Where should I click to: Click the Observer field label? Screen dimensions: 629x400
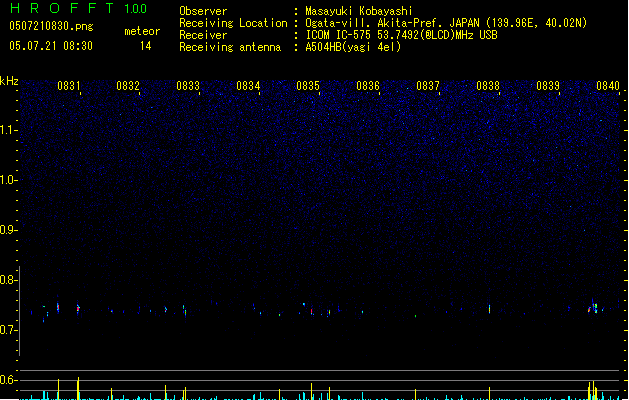click(x=203, y=11)
